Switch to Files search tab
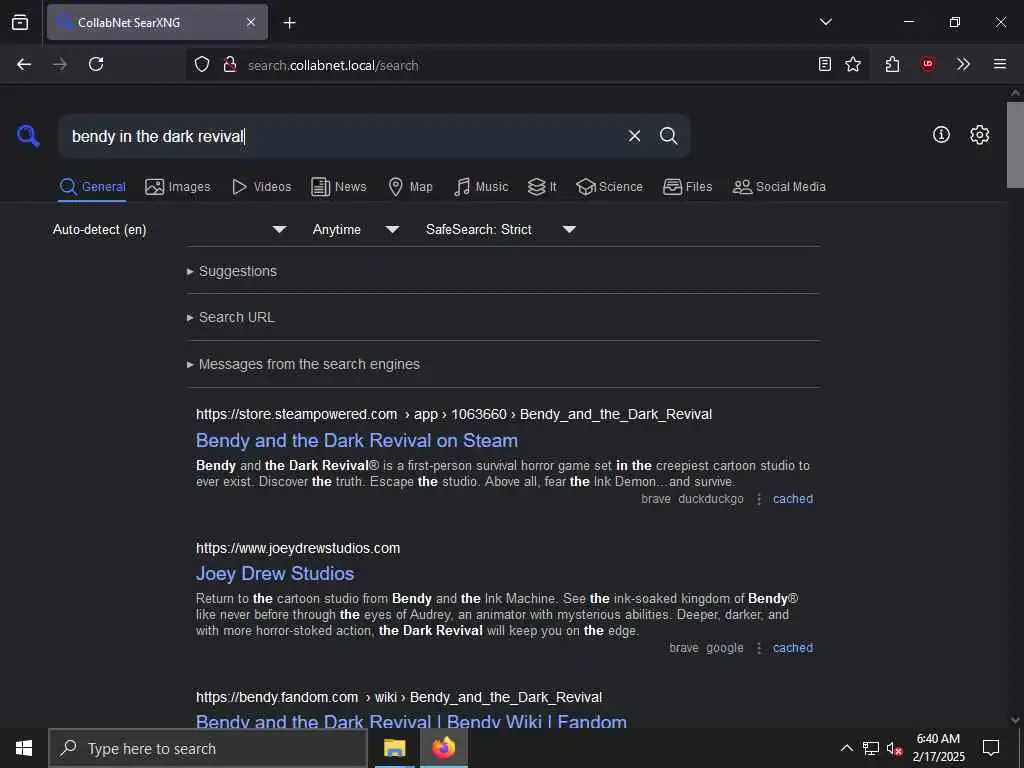 click(x=687, y=187)
